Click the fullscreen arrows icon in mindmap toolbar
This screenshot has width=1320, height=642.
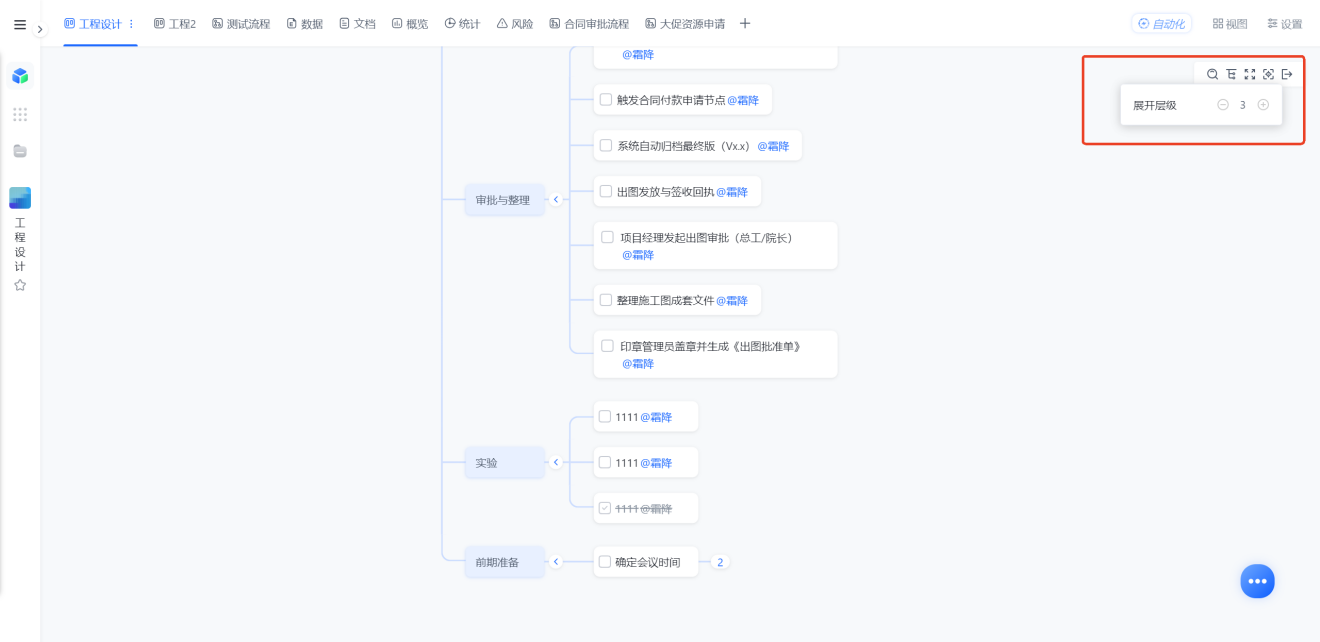coord(1250,74)
